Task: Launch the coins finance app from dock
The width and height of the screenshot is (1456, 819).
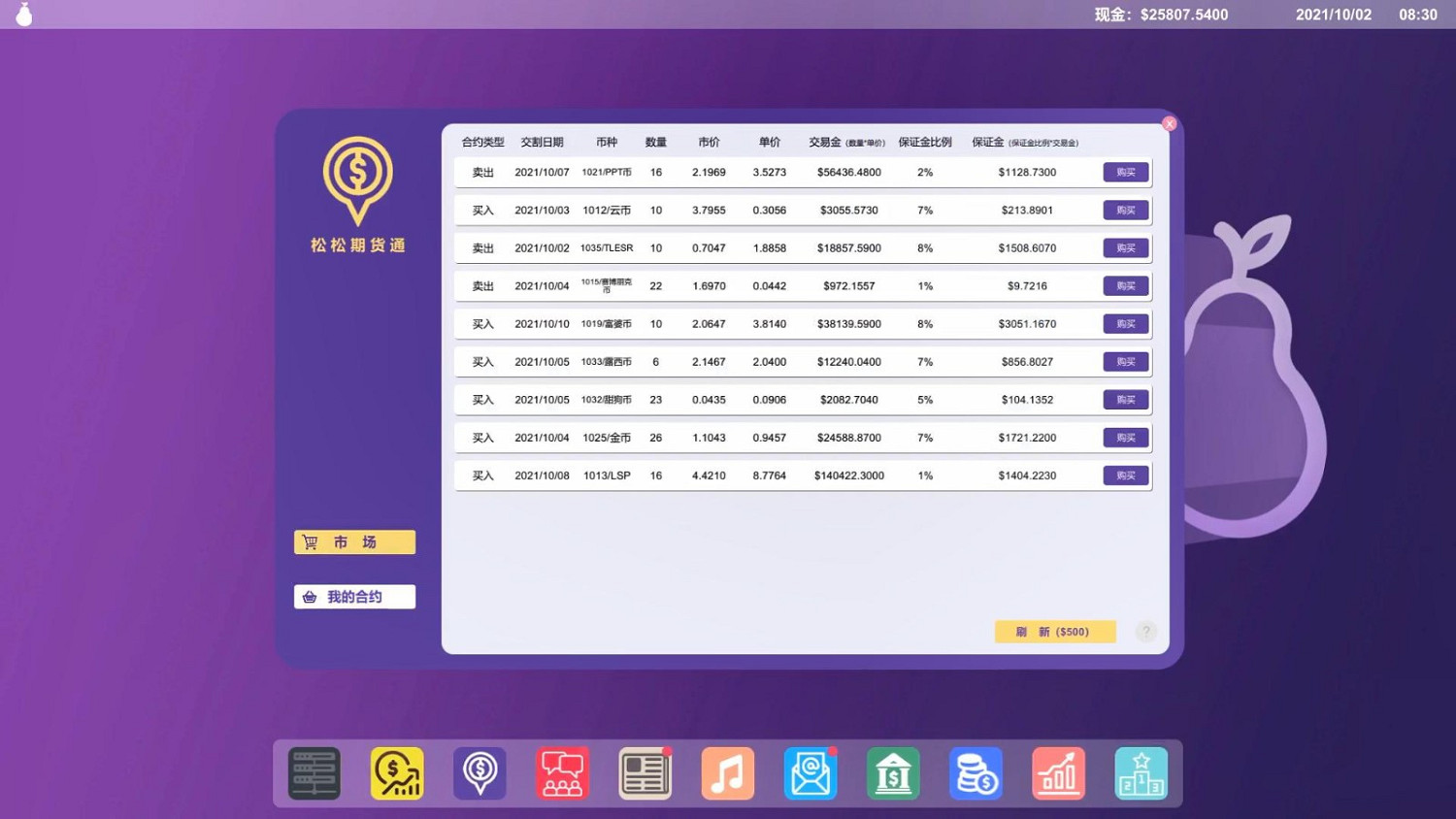Action: click(976, 773)
